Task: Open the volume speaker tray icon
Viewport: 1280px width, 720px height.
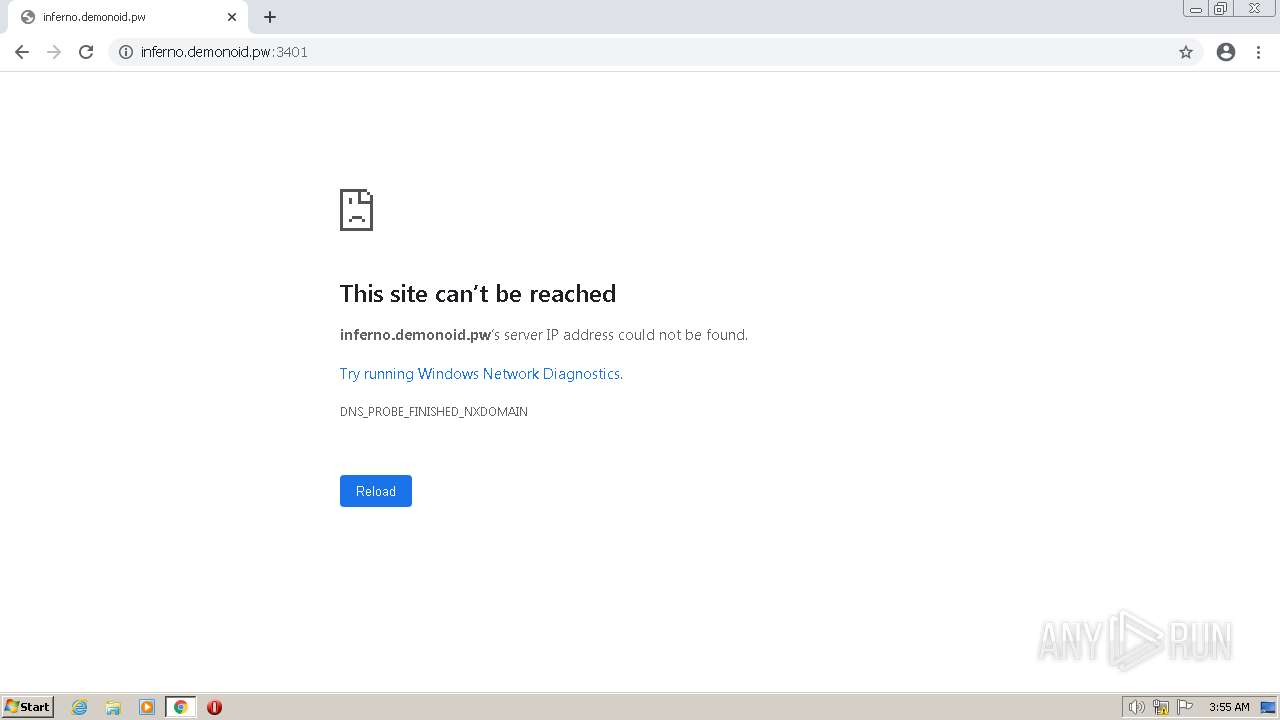Action: point(1136,707)
